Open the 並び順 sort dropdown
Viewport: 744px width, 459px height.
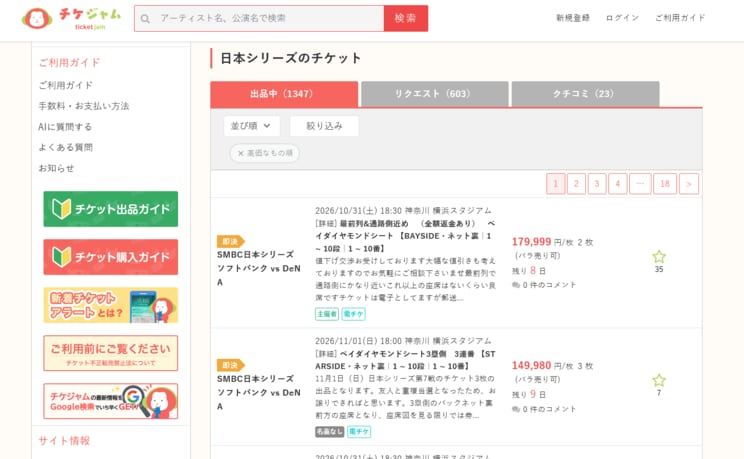251,126
